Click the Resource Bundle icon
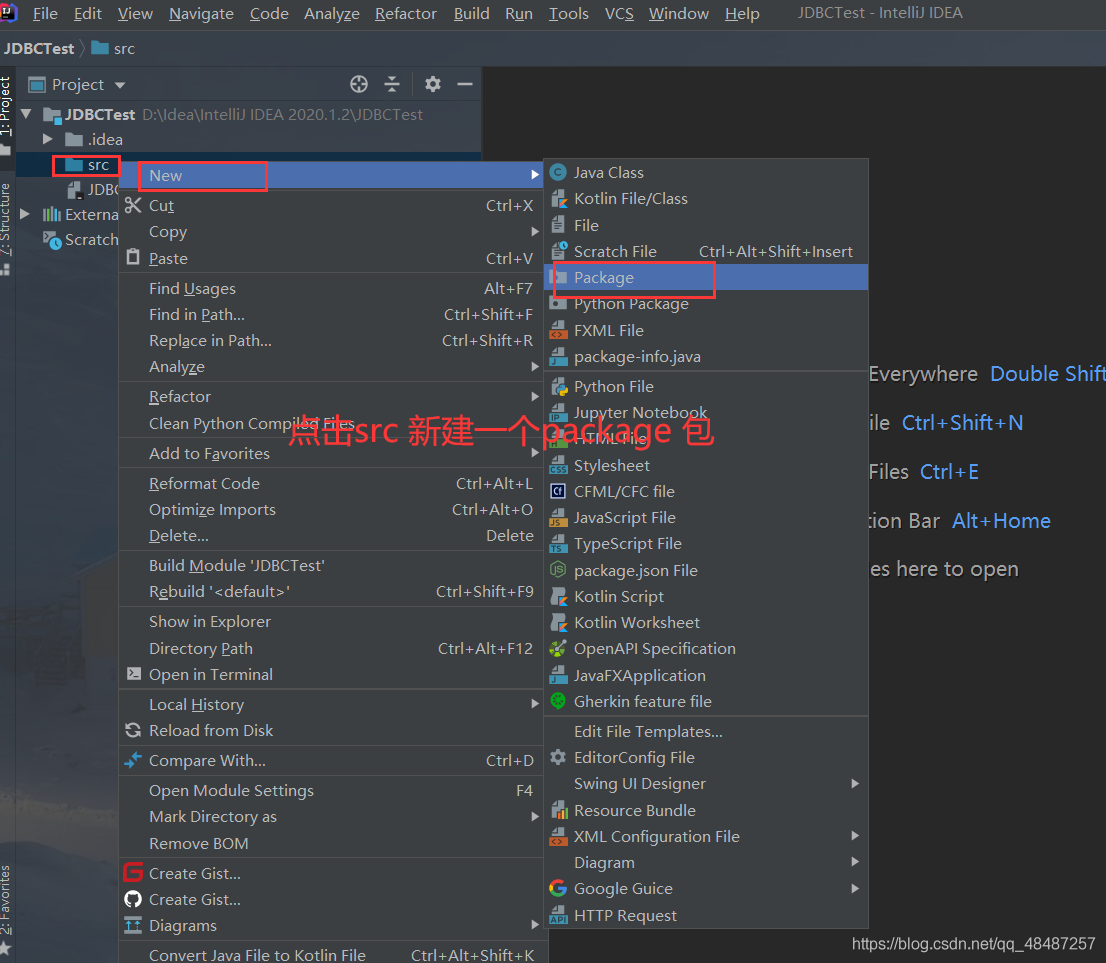 [558, 811]
